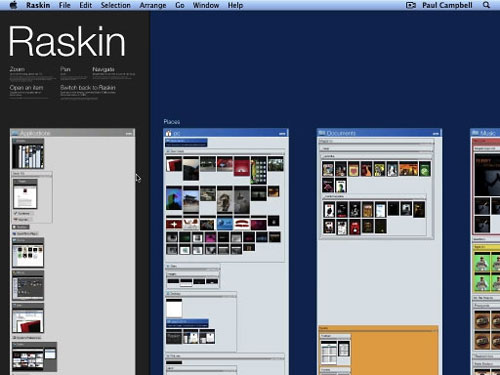Click the home icon on the Places panel

click(169, 133)
